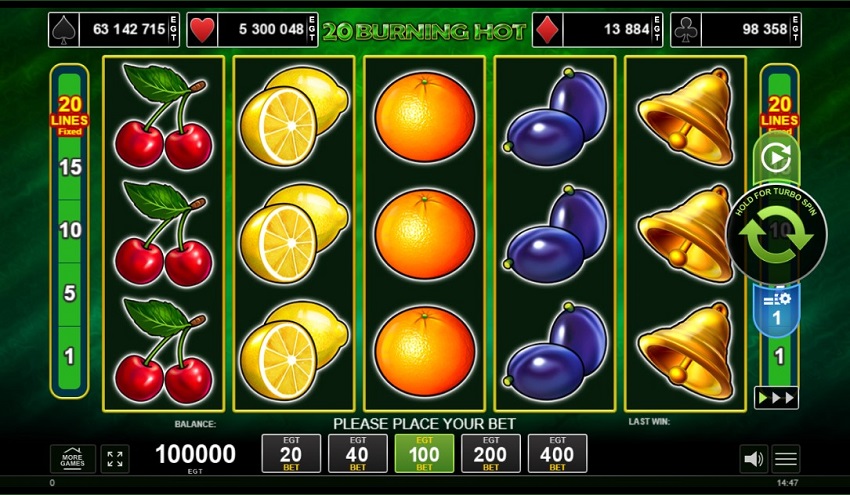Select the 40 EGT bet button
The height and width of the screenshot is (495, 850).
(x=358, y=453)
